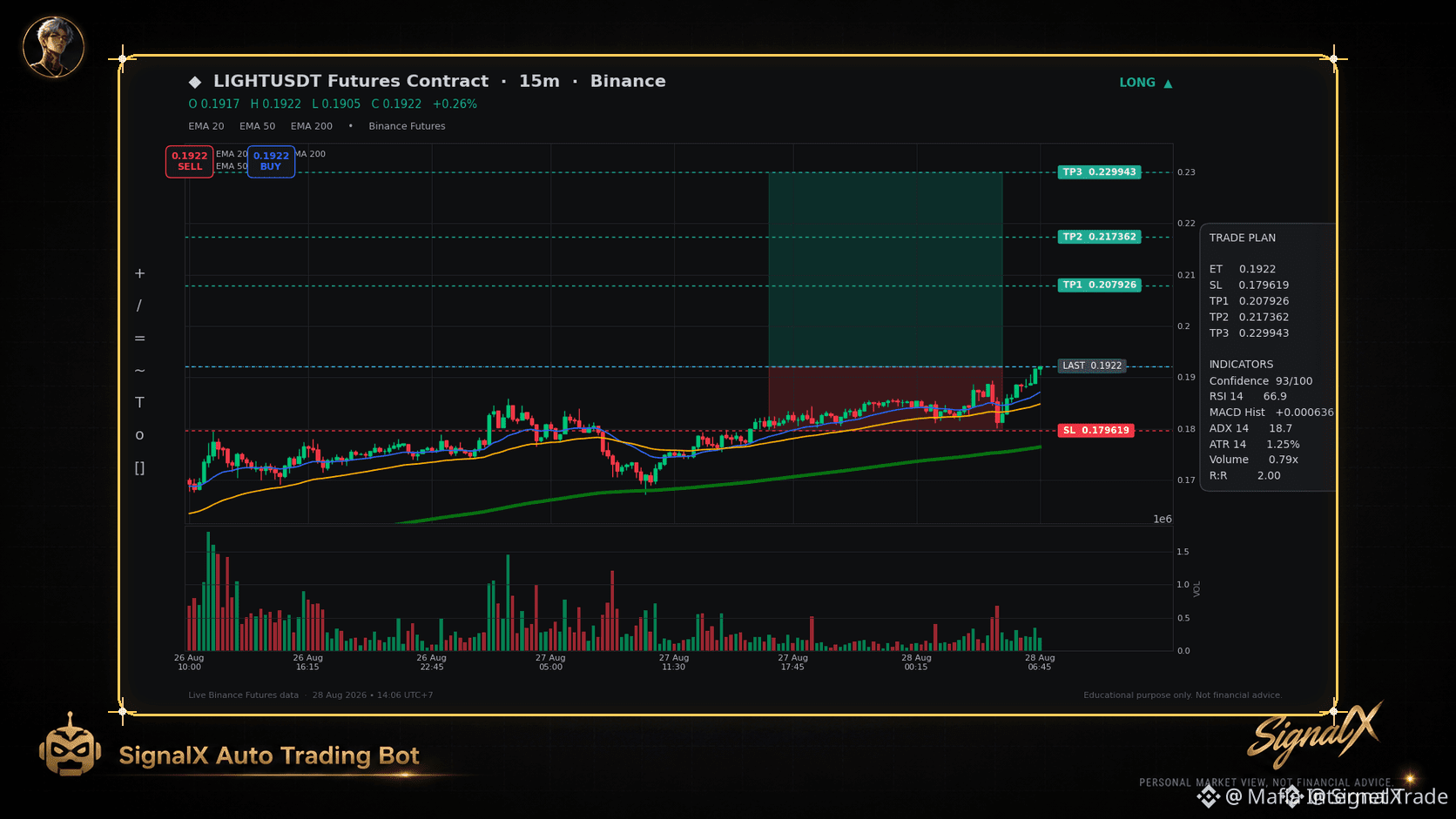Click the 15m timeframe in the title
Screen dimensions: 1456x819
pyautogui.click(x=539, y=81)
